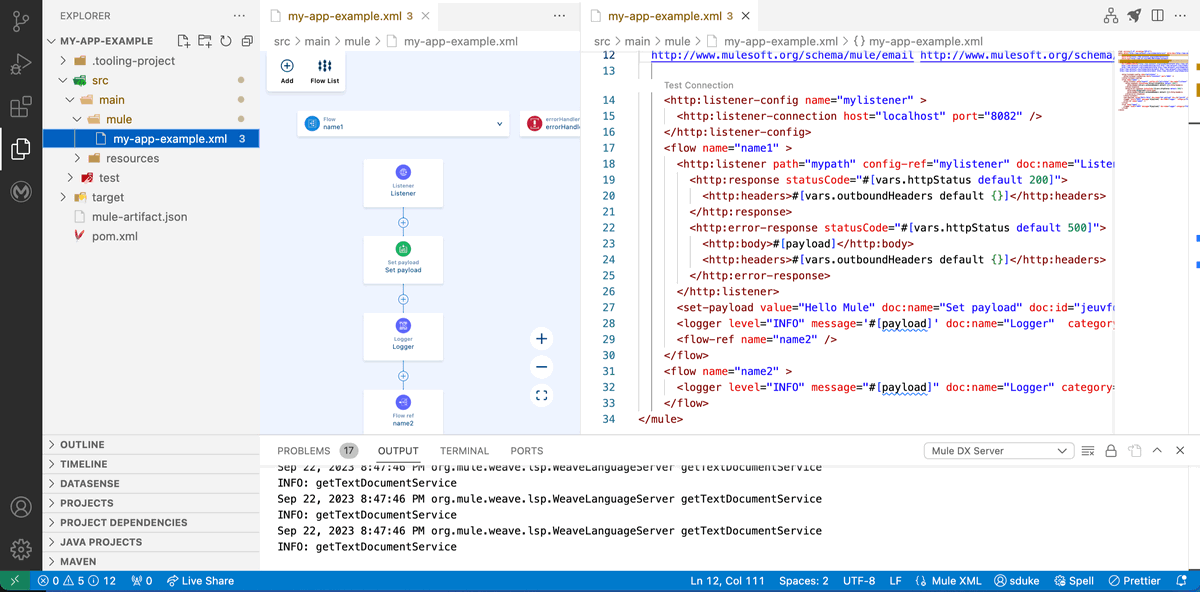Image resolution: width=1200 pixels, height=592 pixels.
Task: Open the Spell checker status item
Action: 1075,581
